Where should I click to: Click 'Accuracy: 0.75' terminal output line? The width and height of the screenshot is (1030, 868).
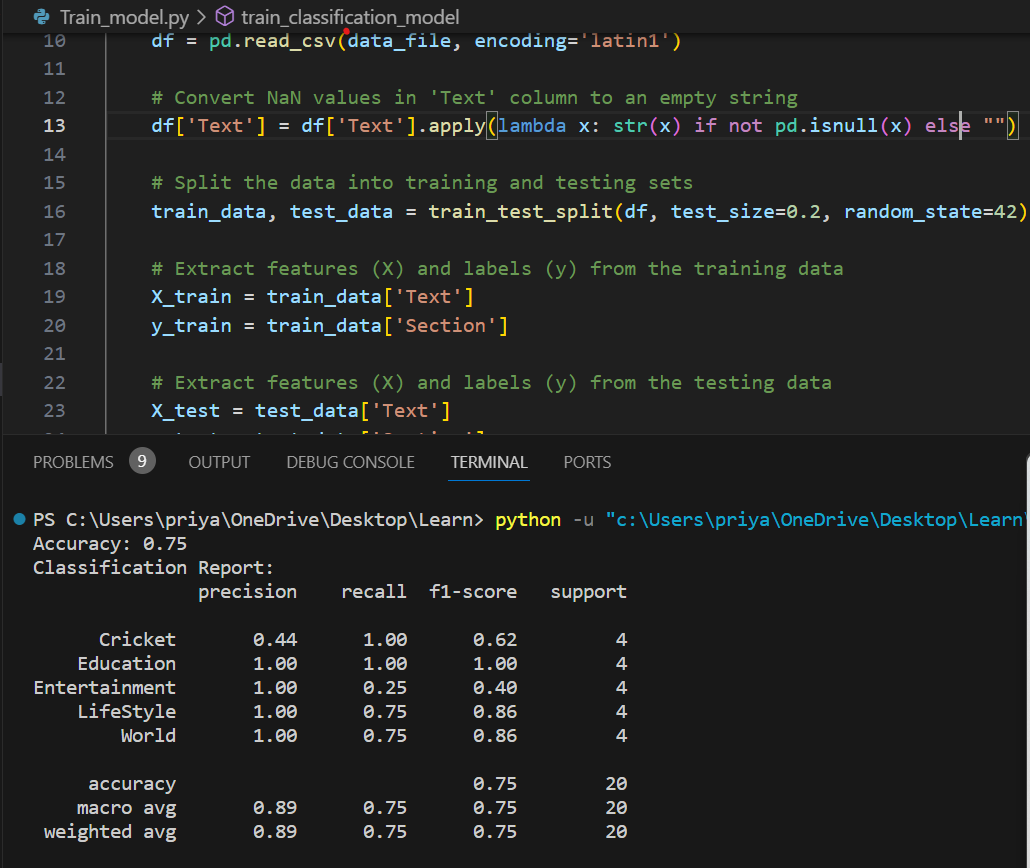pos(110,544)
